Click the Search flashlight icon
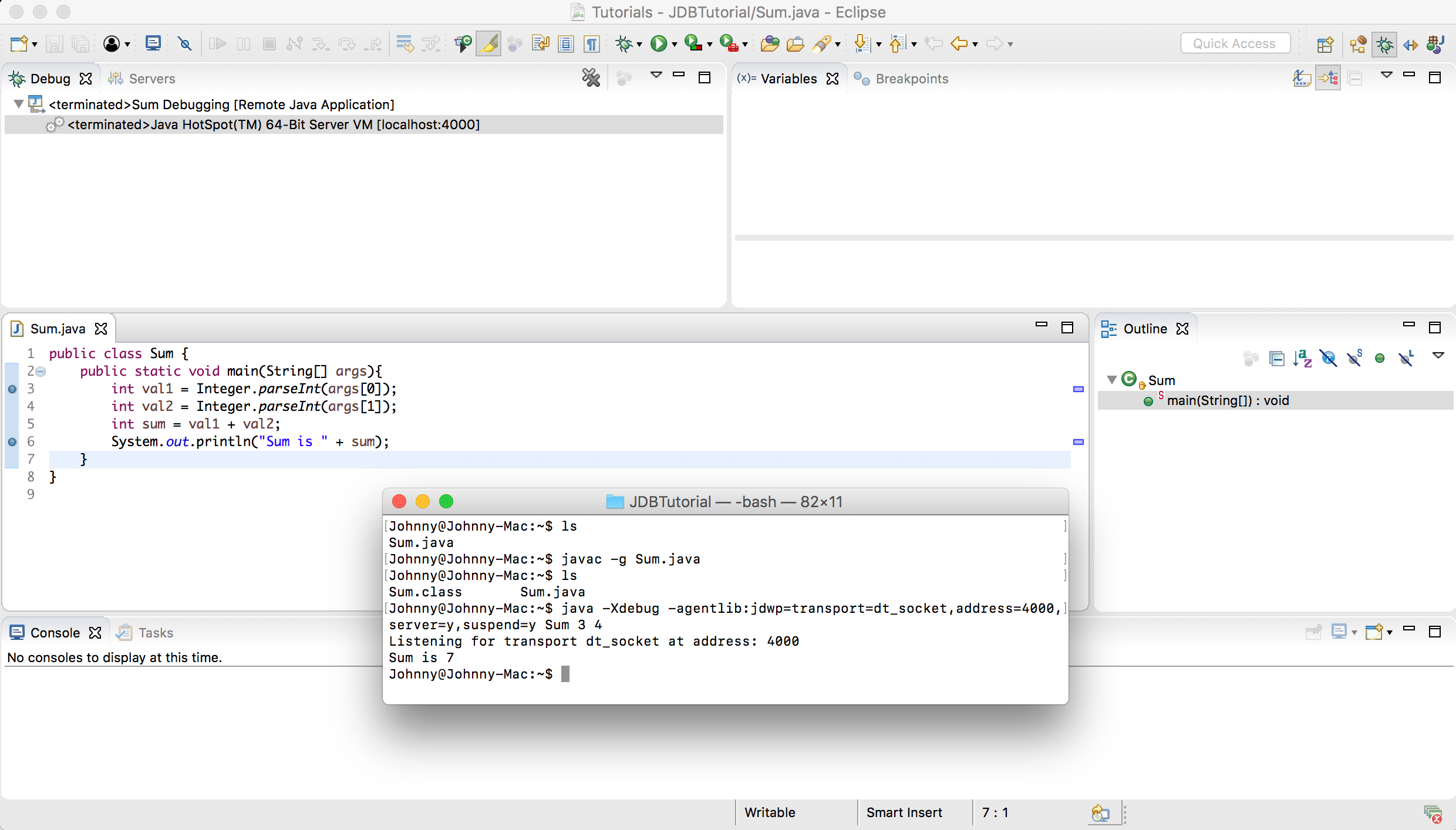This screenshot has width=1456, height=830. 822,43
